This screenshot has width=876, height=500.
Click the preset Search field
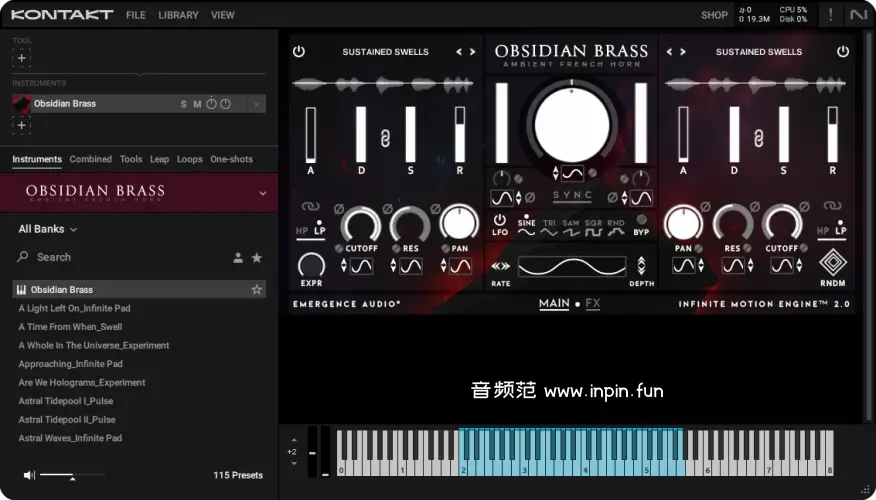pyautogui.click(x=123, y=257)
